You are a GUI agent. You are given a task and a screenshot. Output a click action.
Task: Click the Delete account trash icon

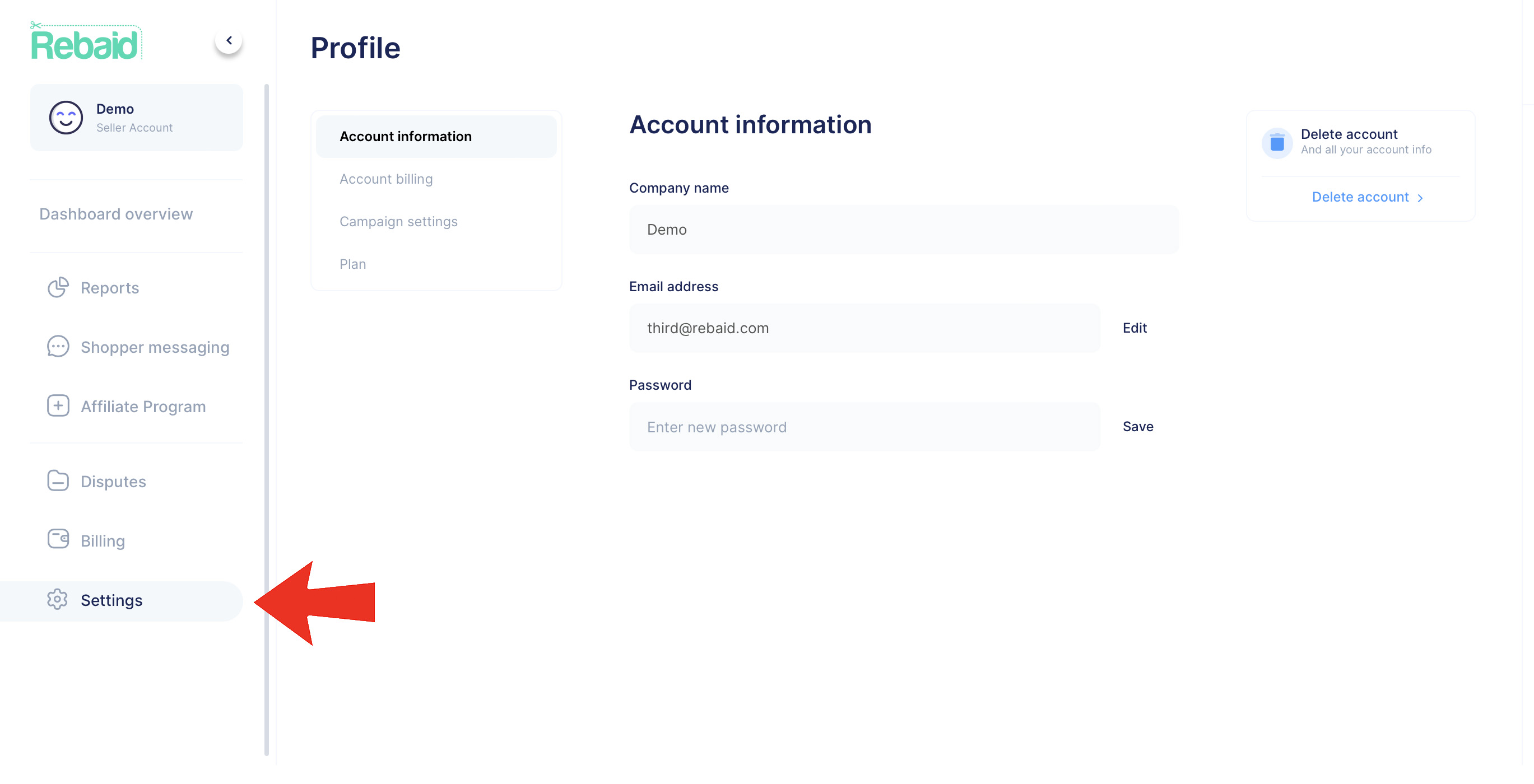coord(1277,143)
